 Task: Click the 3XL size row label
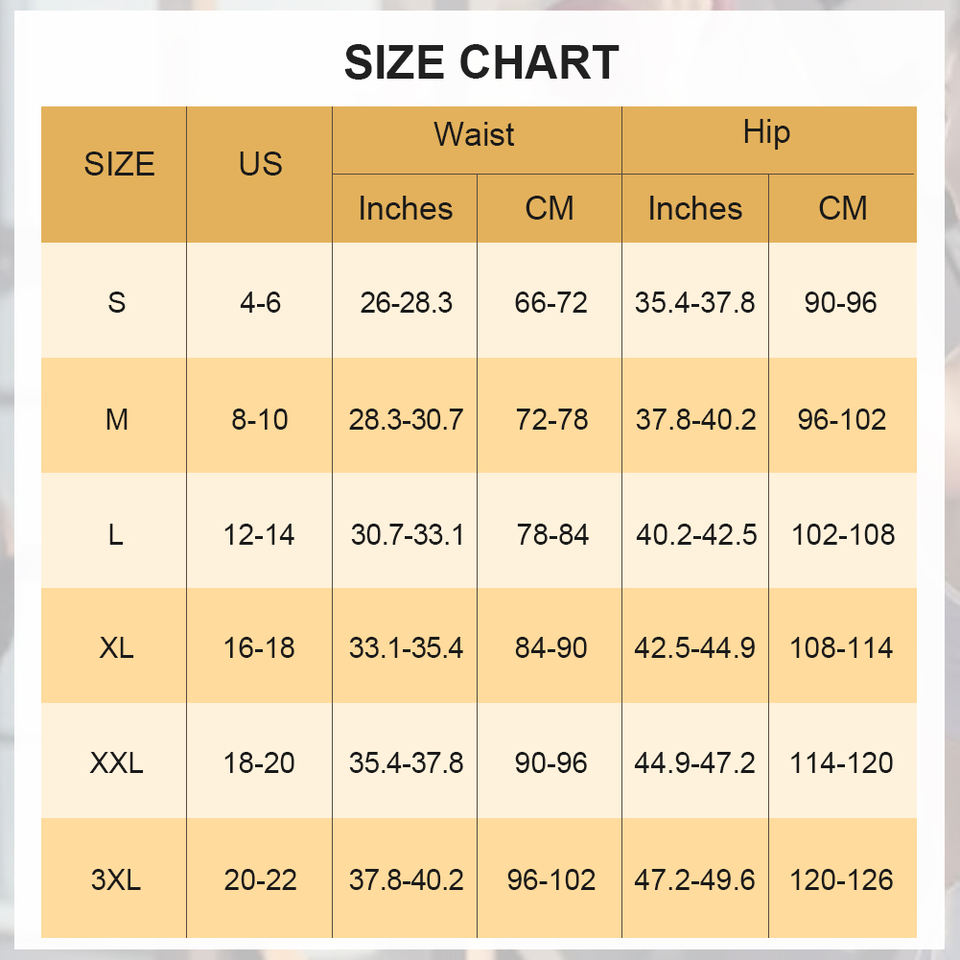(x=116, y=881)
